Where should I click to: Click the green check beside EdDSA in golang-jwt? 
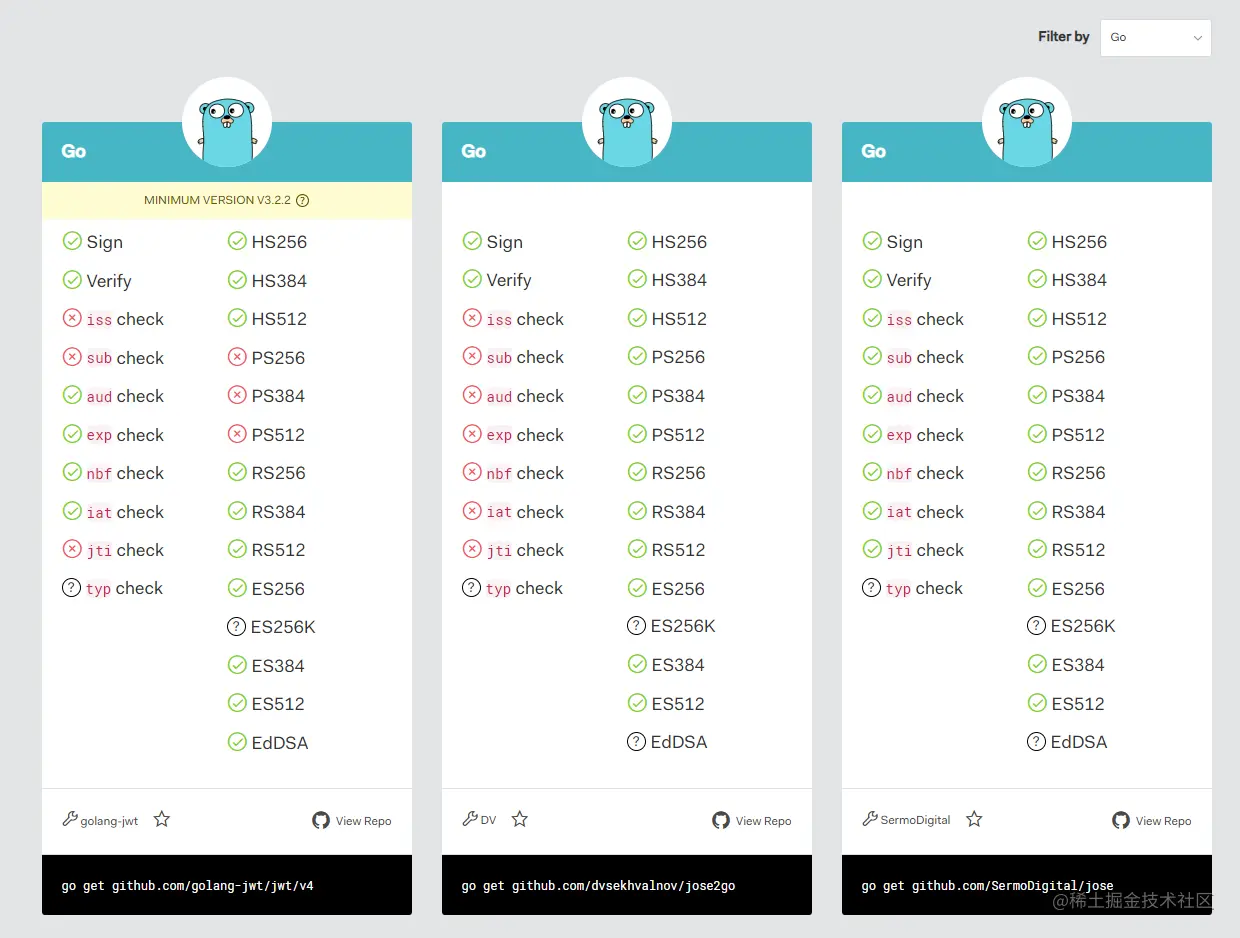pos(237,742)
